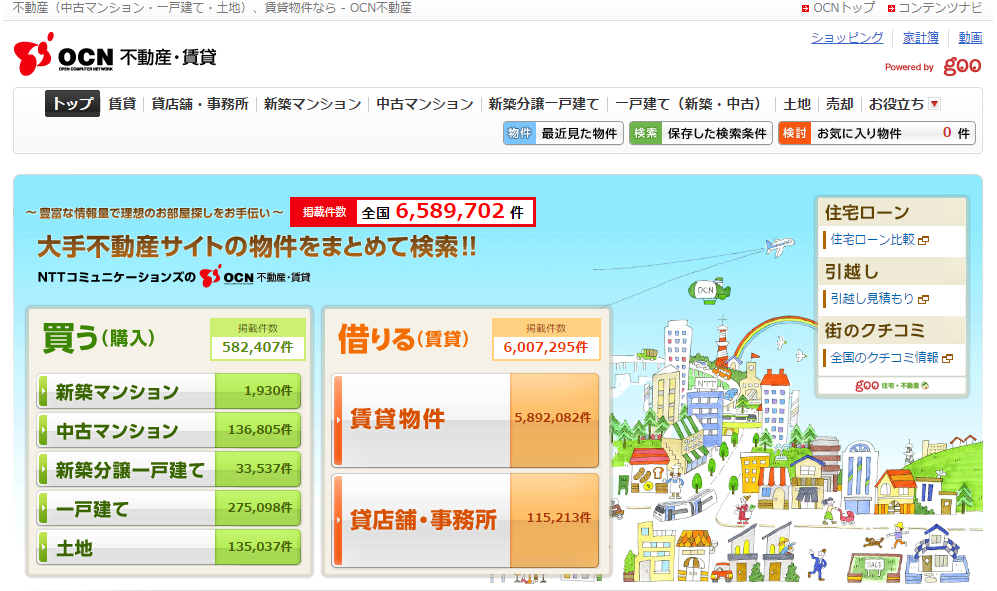Click the goo 住宅・不動産 footer logo
The height and width of the screenshot is (591, 997).
click(891, 386)
